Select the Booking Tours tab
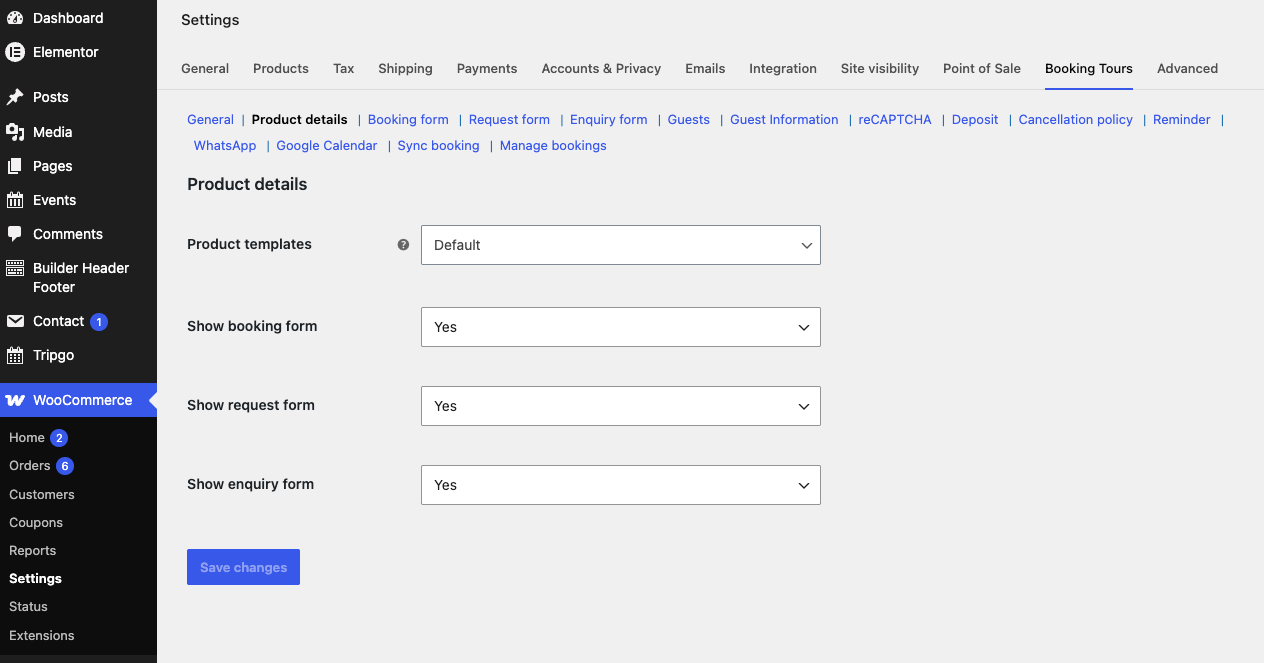 click(1089, 69)
